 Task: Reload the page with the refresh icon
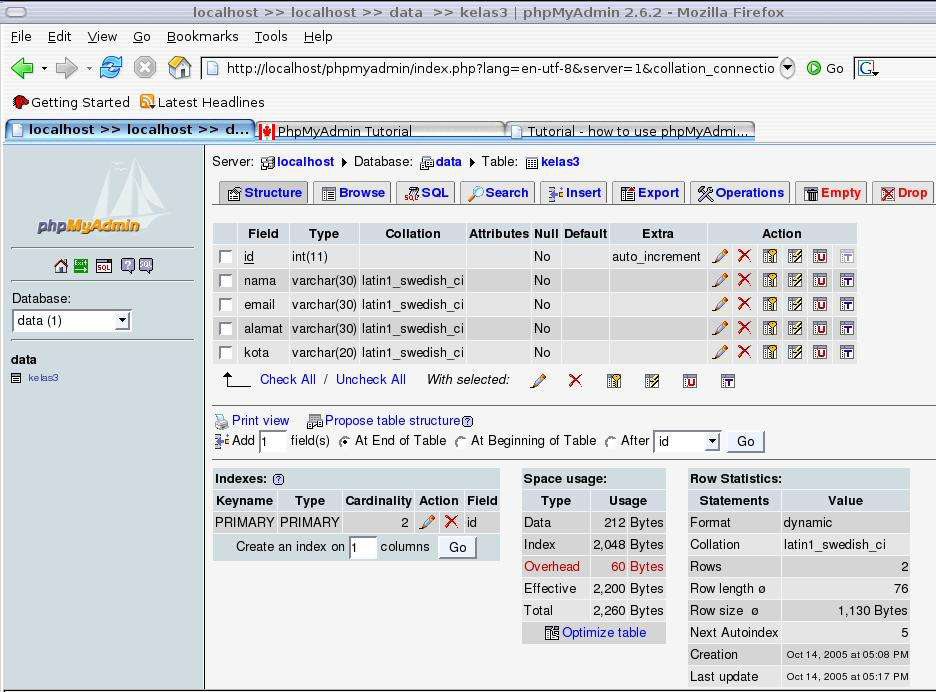click(111, 67)
